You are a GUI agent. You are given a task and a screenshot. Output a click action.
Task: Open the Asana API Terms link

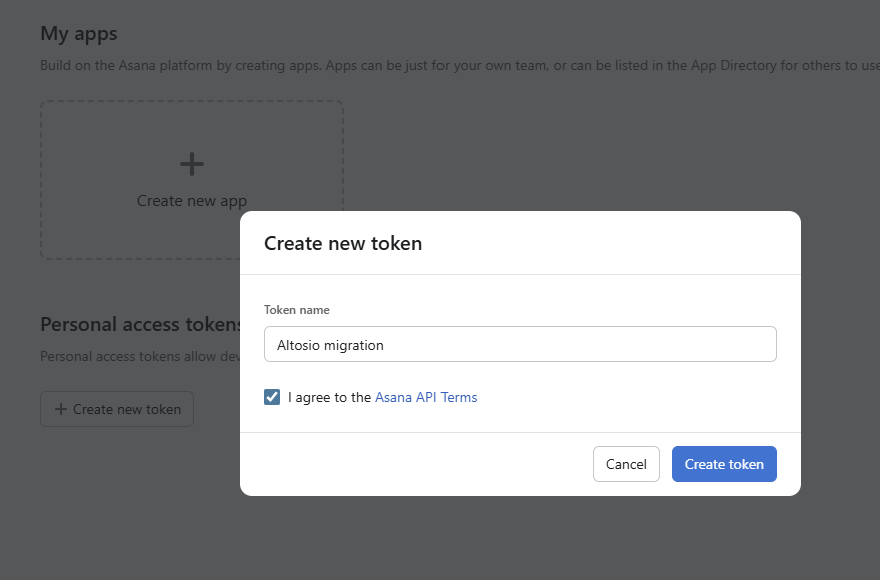click(426, 397)
